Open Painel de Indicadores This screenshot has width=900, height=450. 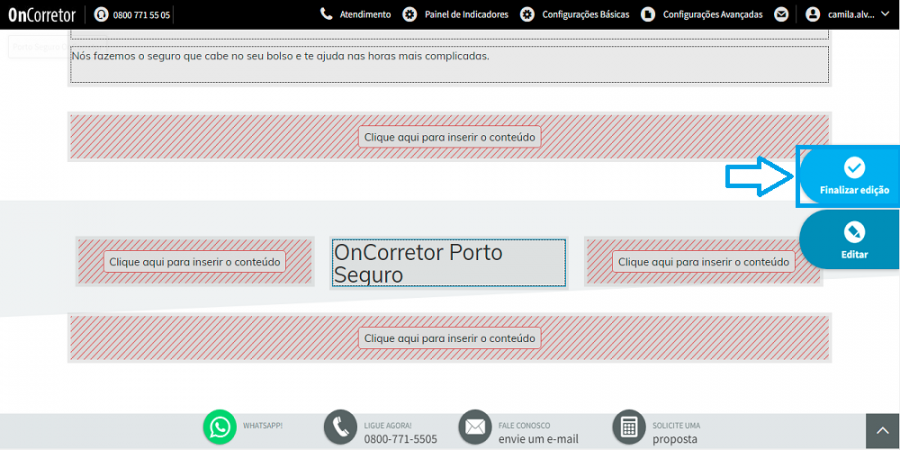466,15
